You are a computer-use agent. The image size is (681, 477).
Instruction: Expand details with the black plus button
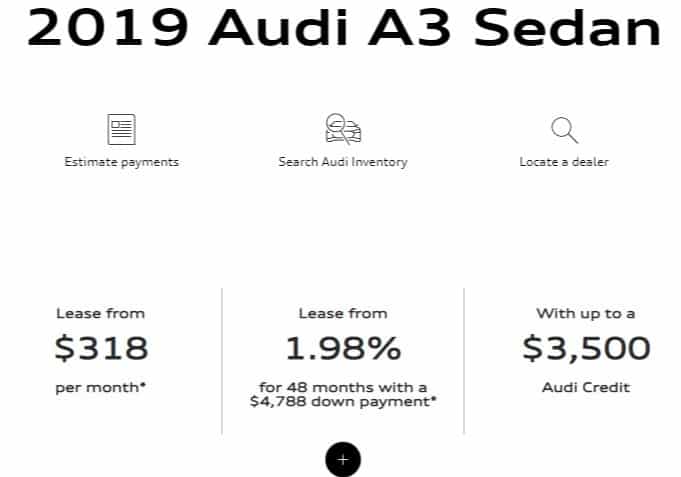(x=342, y=459)
